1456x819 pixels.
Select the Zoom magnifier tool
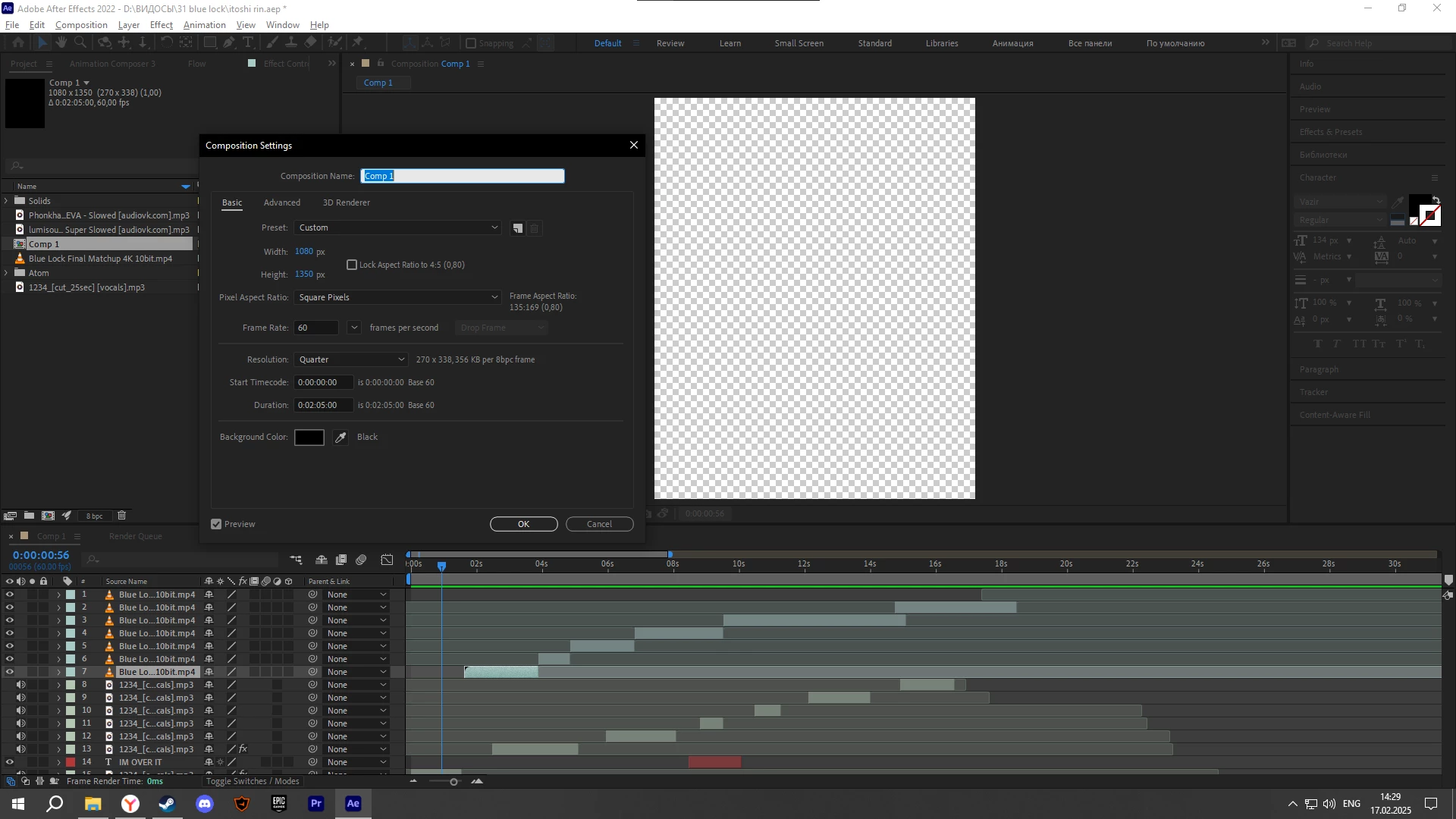pyautogui.click(x=80, y=43)
